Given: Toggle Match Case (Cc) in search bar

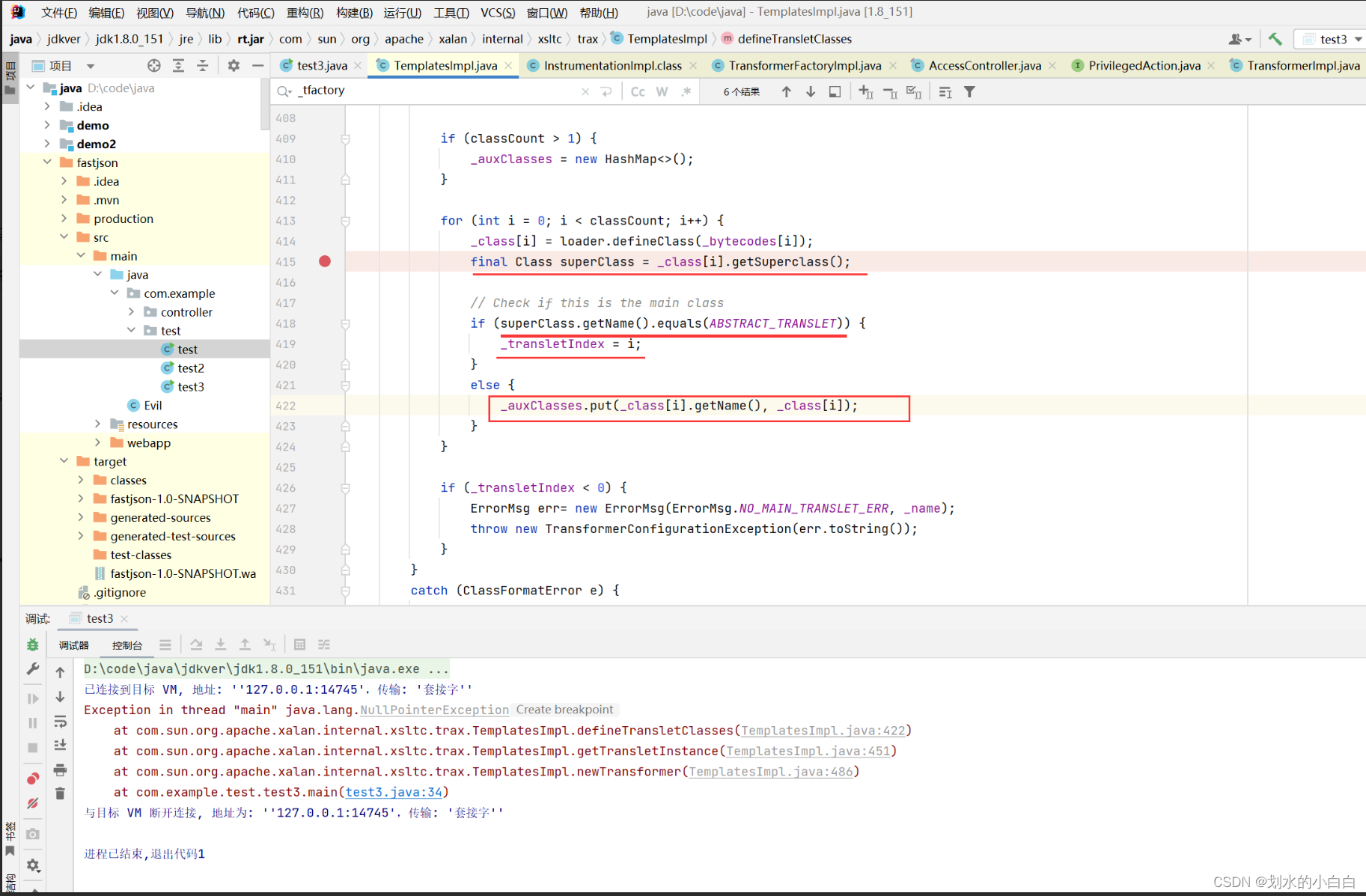Looking at the screenshot, I should coord(638,91).
